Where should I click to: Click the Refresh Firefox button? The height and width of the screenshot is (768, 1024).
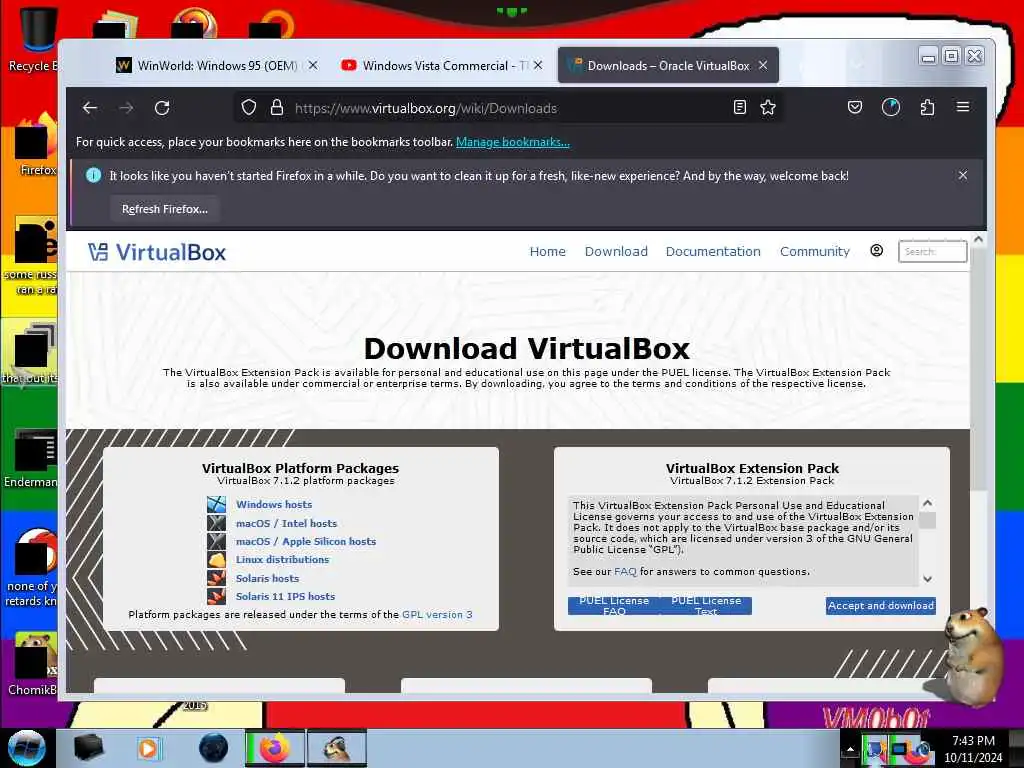(165, 209)
